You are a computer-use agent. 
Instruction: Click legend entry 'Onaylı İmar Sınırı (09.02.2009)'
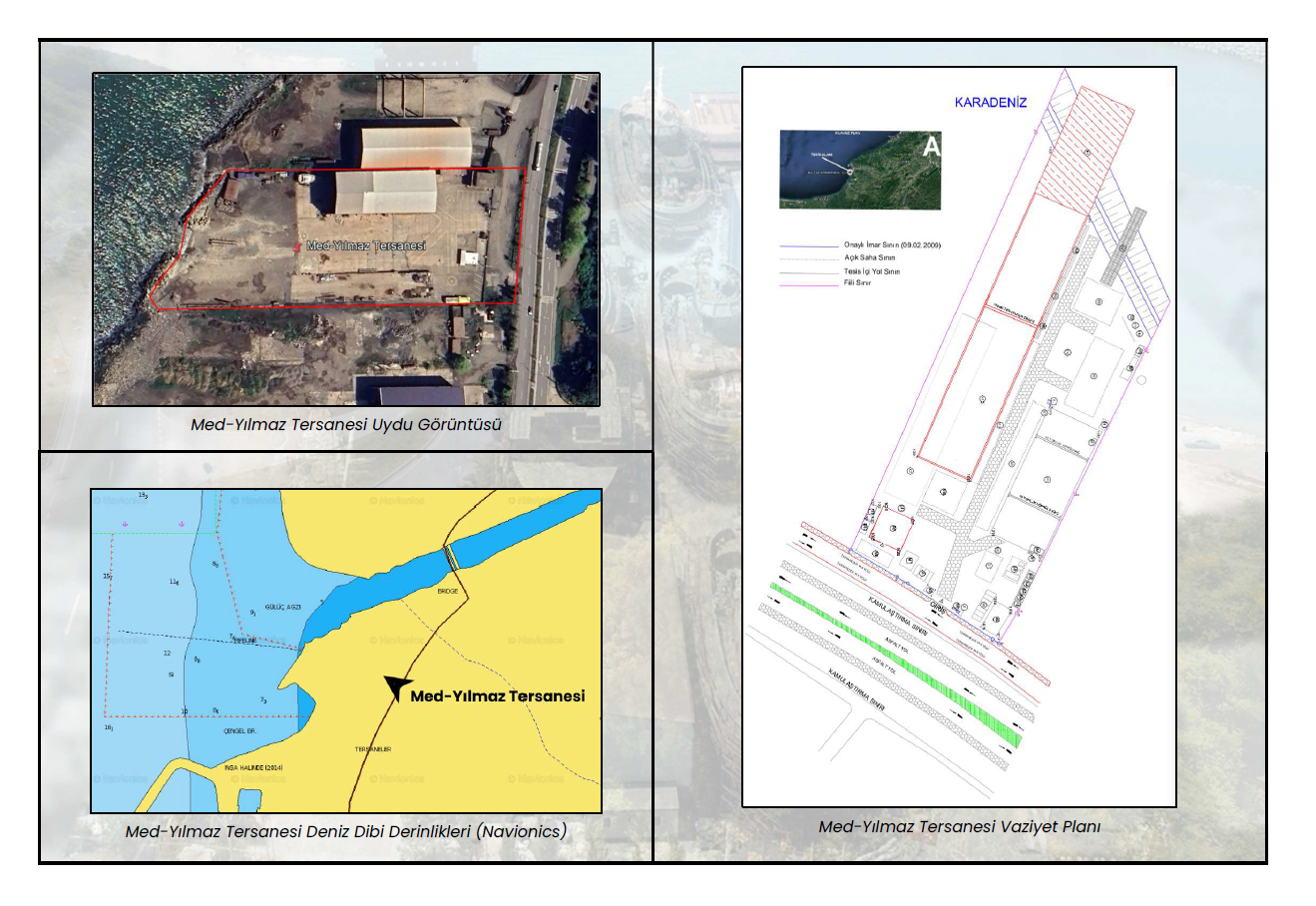(892, 244)
